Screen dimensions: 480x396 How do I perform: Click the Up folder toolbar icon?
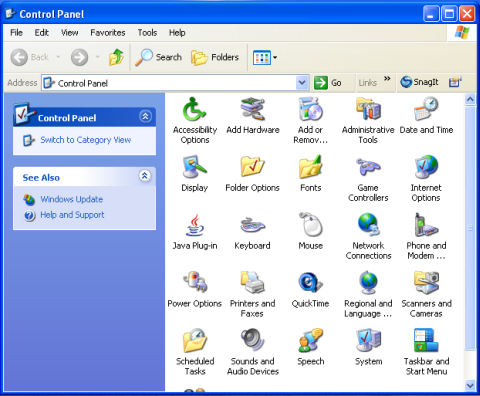click(x=116, y=57)
